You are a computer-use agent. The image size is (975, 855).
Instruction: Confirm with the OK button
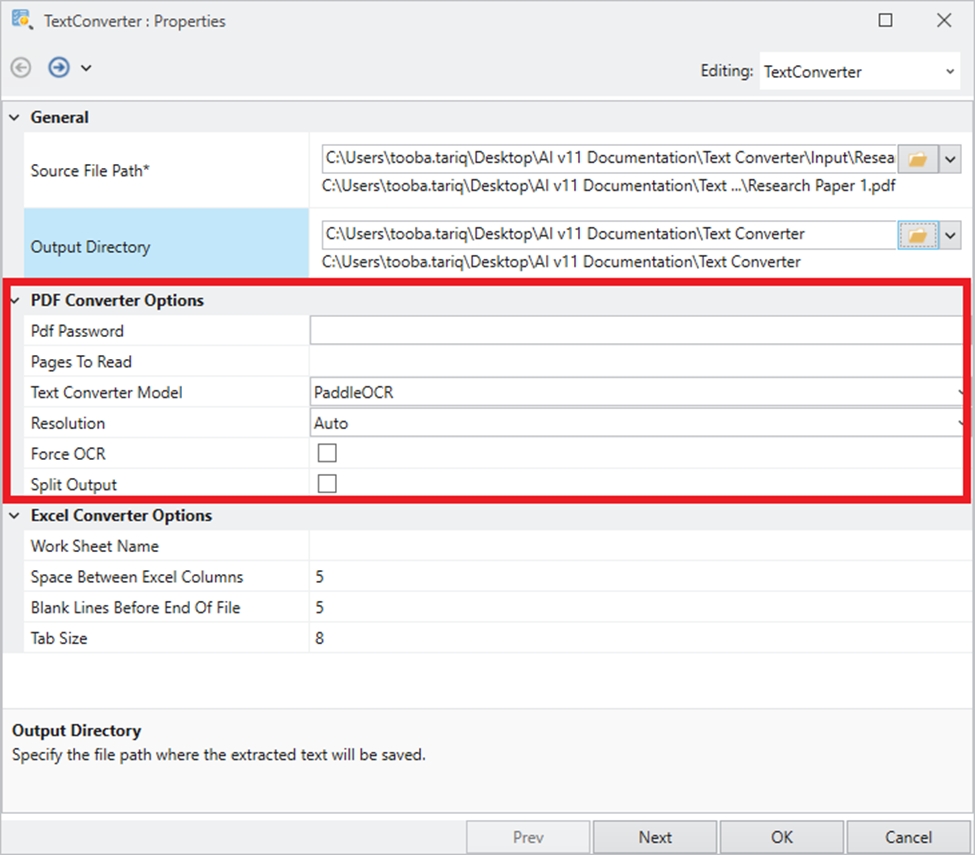point(782,837)
